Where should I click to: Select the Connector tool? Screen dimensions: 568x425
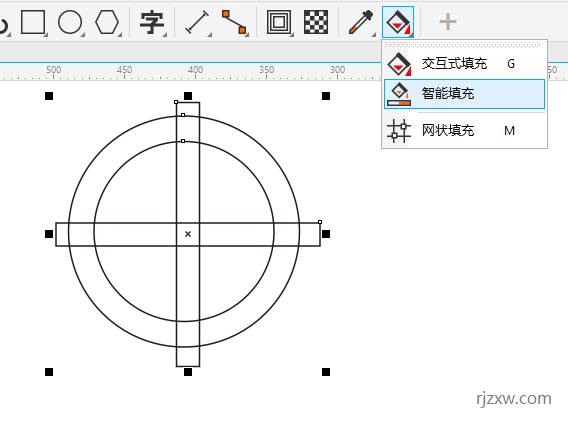[x=234, y=22]
